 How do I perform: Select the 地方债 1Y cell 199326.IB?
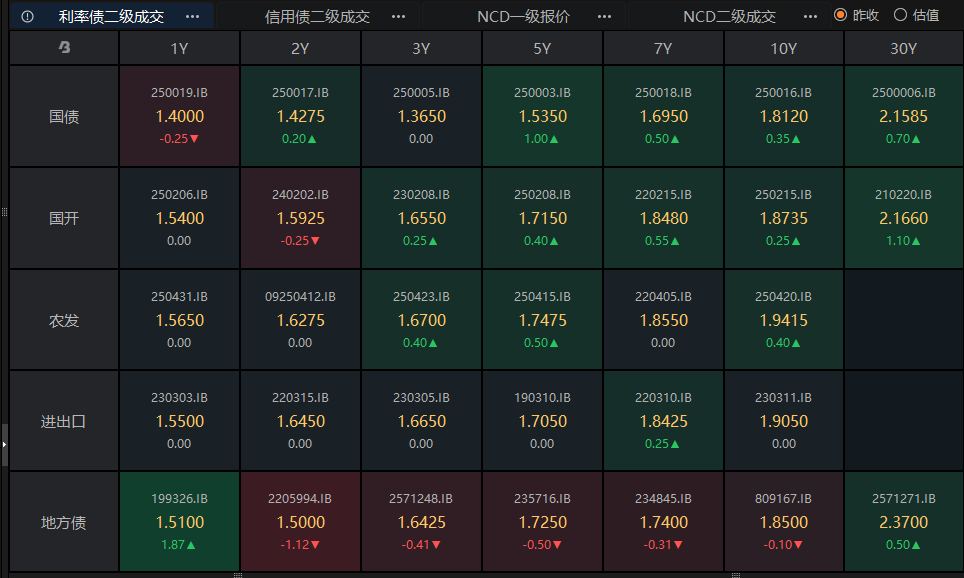pyautogui.click(x=179, y=521)
